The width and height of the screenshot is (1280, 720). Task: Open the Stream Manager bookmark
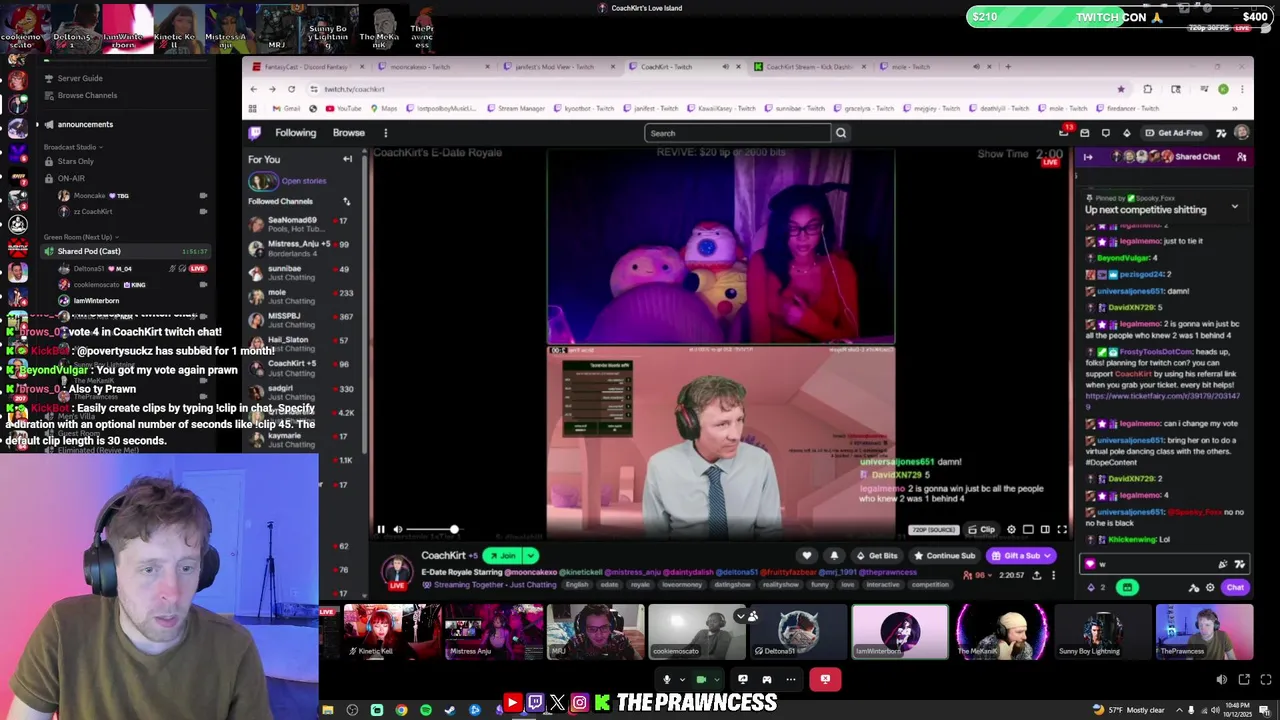pyautogui.click(x=516, y=108)
